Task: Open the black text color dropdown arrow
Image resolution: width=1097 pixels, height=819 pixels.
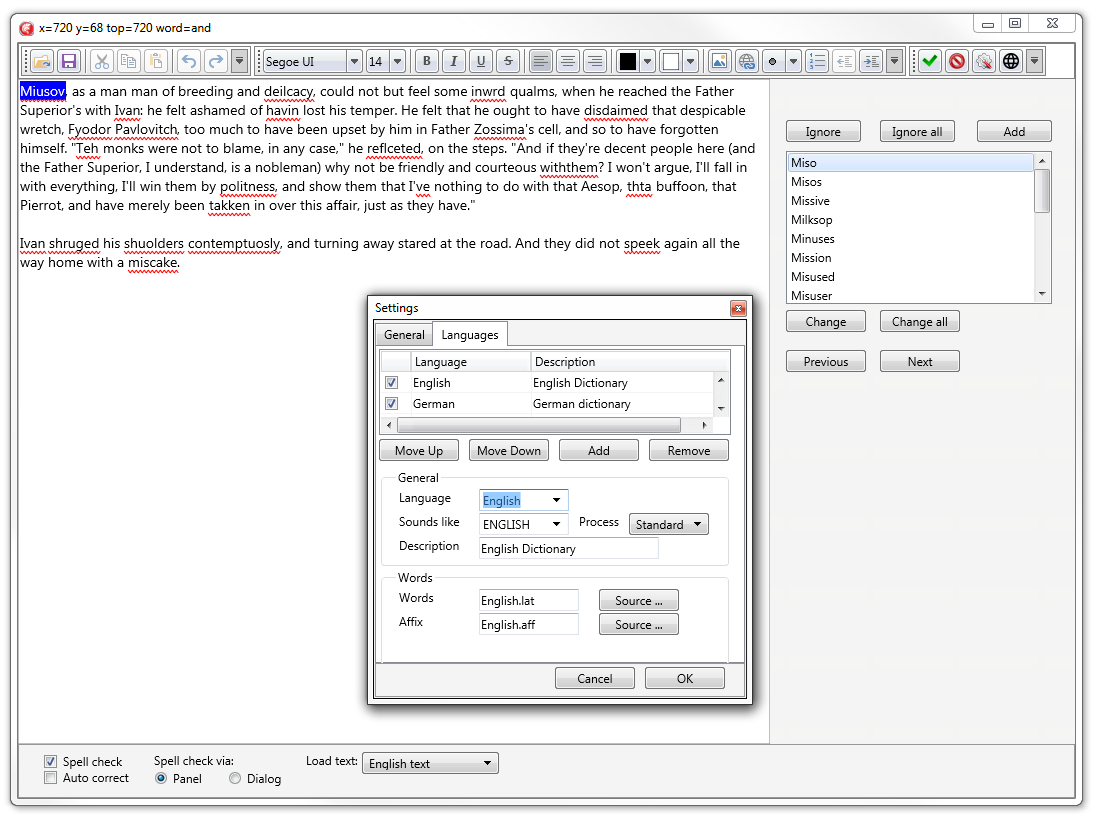Action: point(647,62)
